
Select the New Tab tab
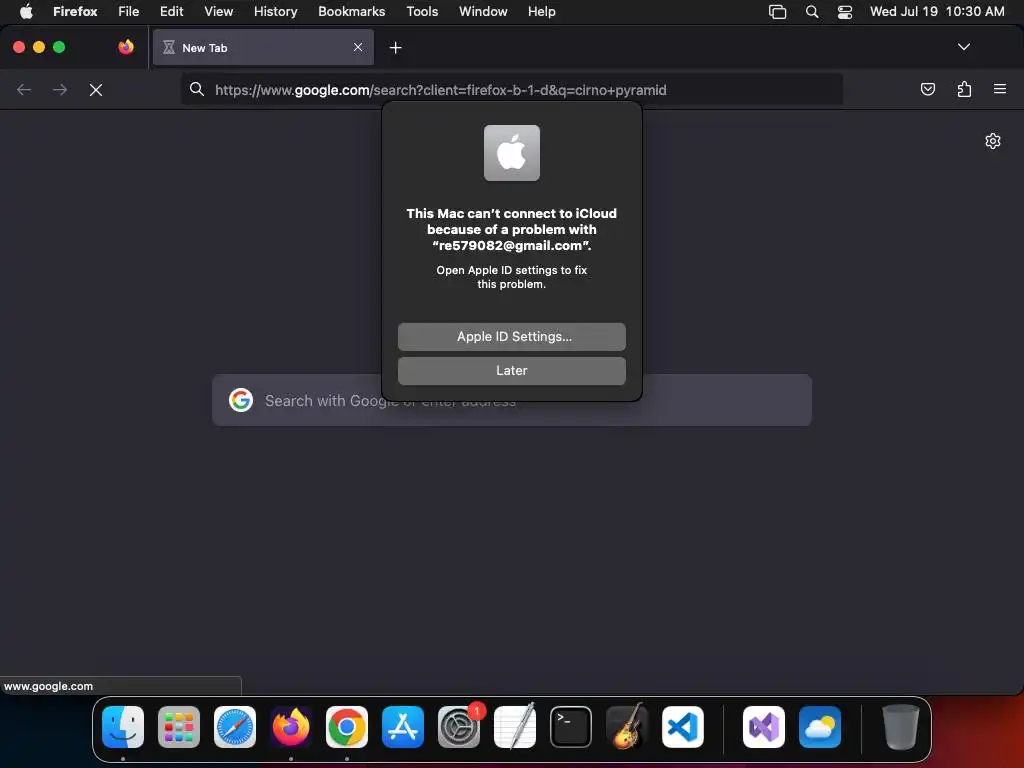click(263, 47)
